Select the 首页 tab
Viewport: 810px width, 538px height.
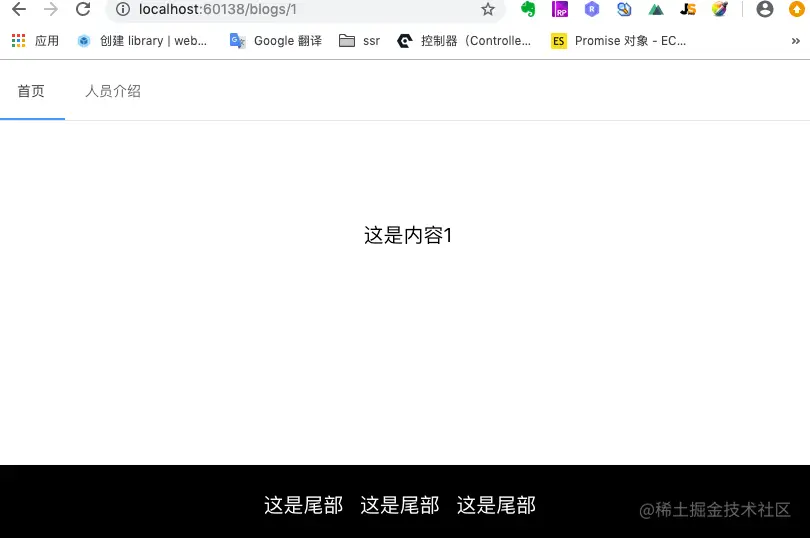[31, 91]
